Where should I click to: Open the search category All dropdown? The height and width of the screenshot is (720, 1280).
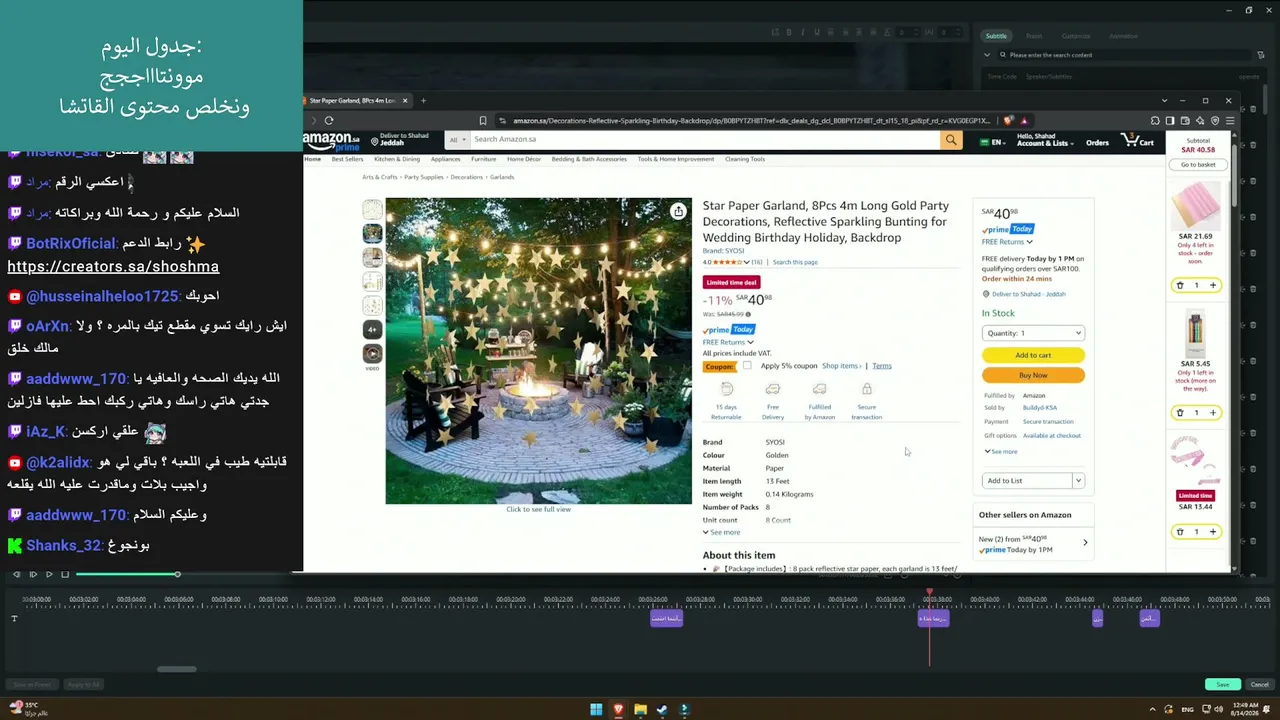[456, 140]
